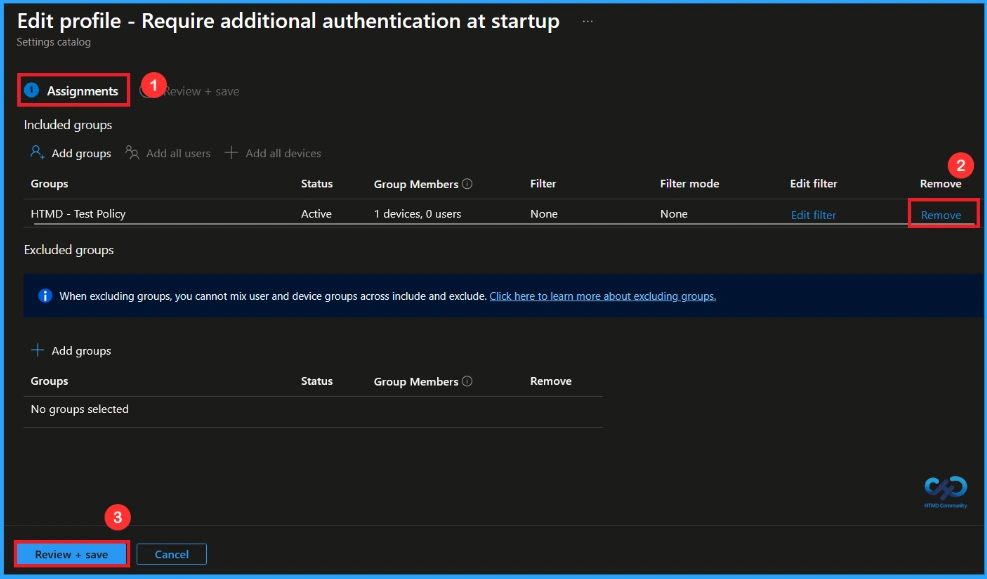Open the ellipsis menu next to the profile title

pyautogui.click(x=587, y=20)
